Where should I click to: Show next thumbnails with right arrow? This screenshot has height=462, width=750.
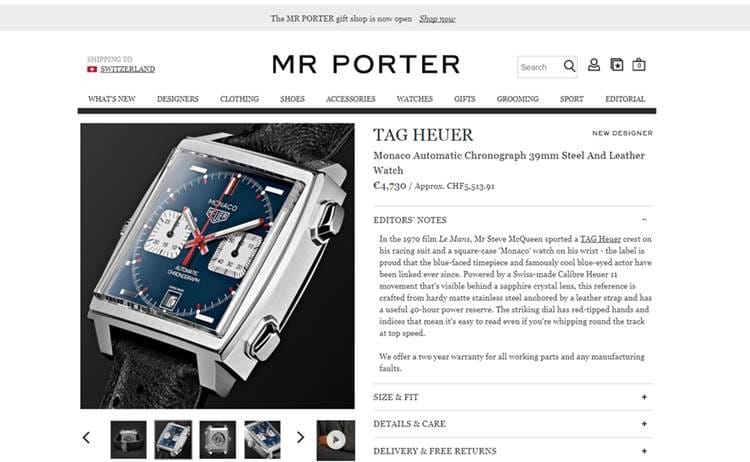[300, 438]
